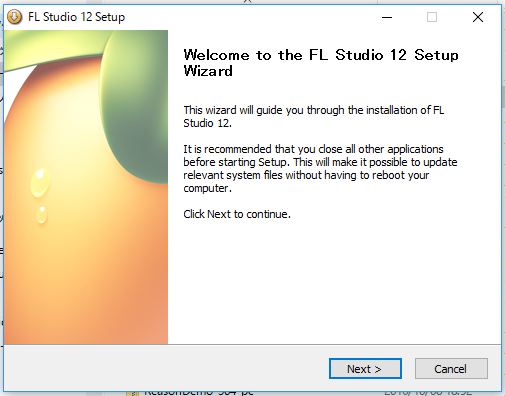Screen dimensions: 505x396
Task: Click the "This wizard will guide you" paragraph
Action: coord(314,116)
